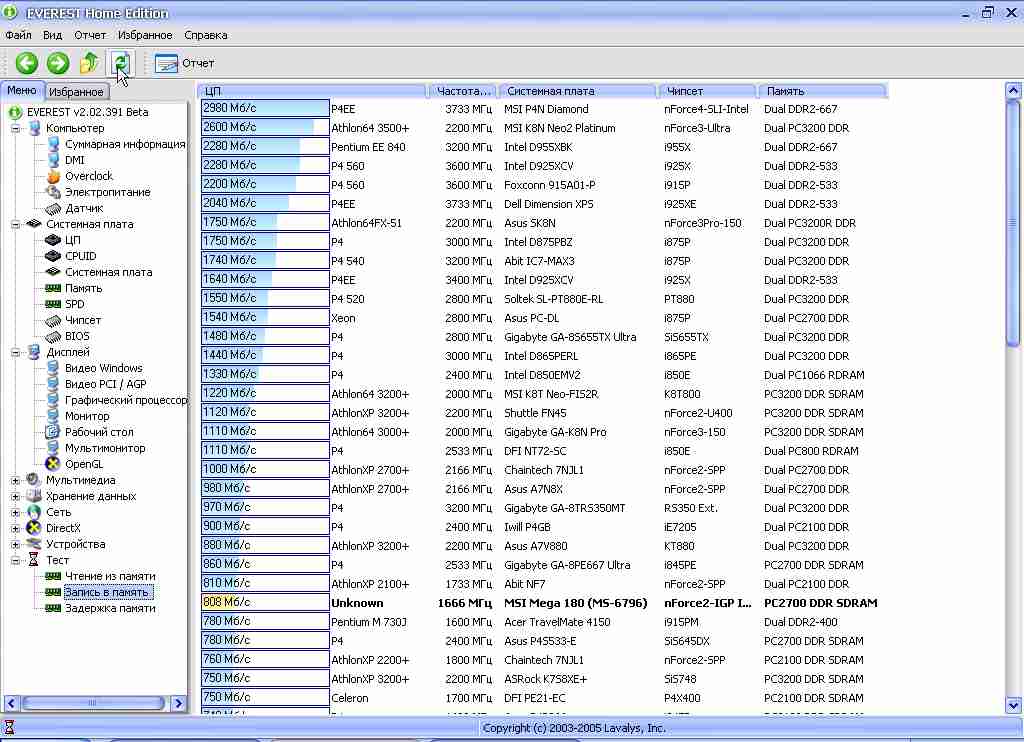Open the Отчет report toolbar button

click(x=185, y=63)
